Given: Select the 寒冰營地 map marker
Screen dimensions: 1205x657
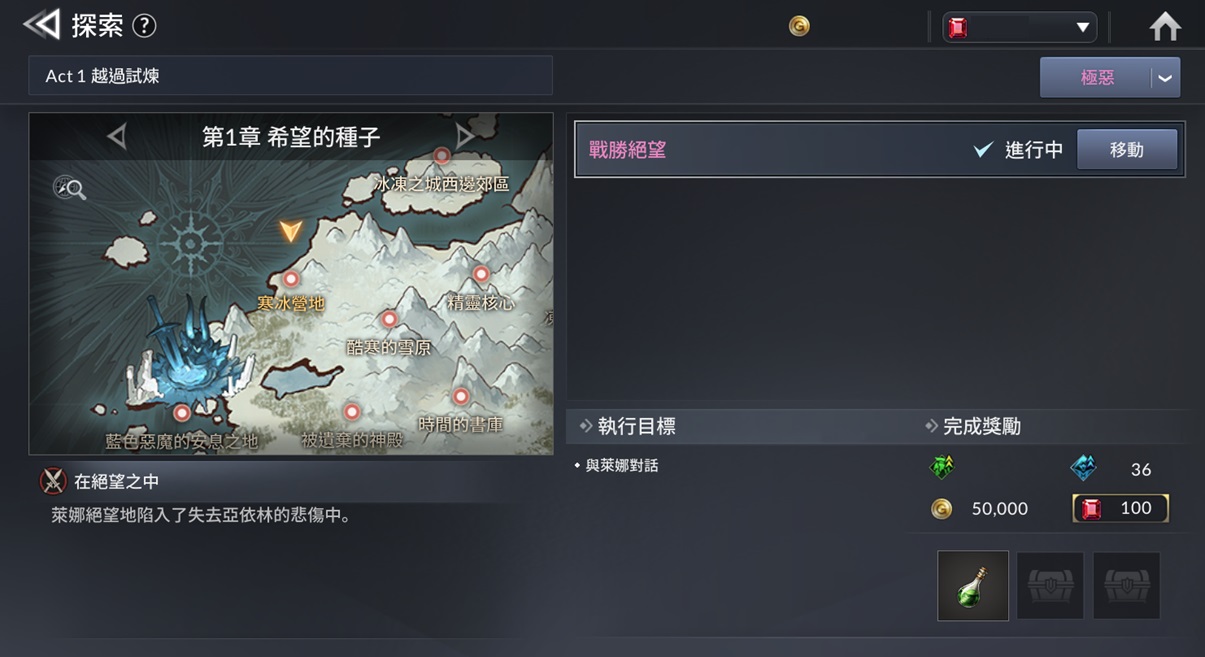Looking at the screenshot, I should [291, 279].
